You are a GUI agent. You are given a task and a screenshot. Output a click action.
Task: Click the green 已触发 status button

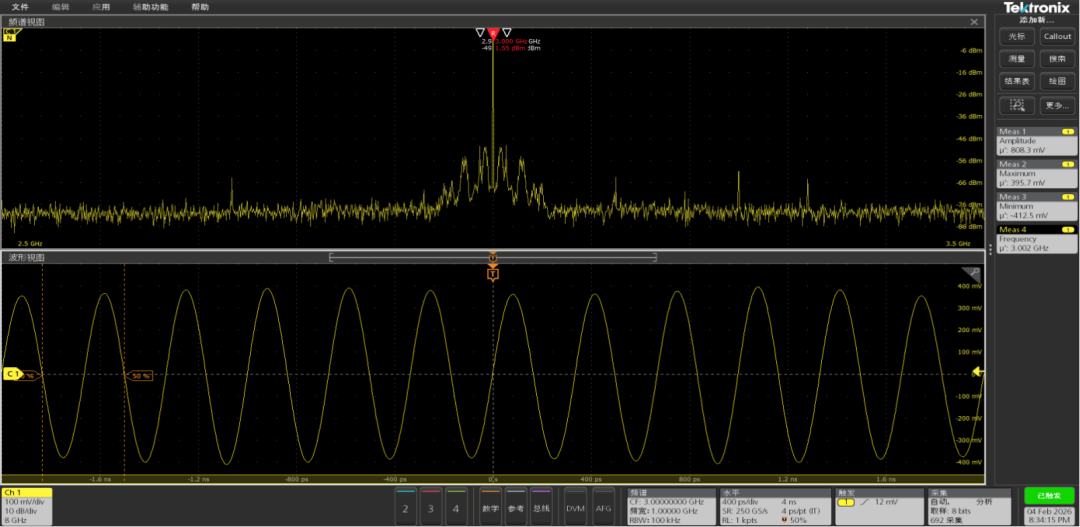click(x=1048, y=495)
